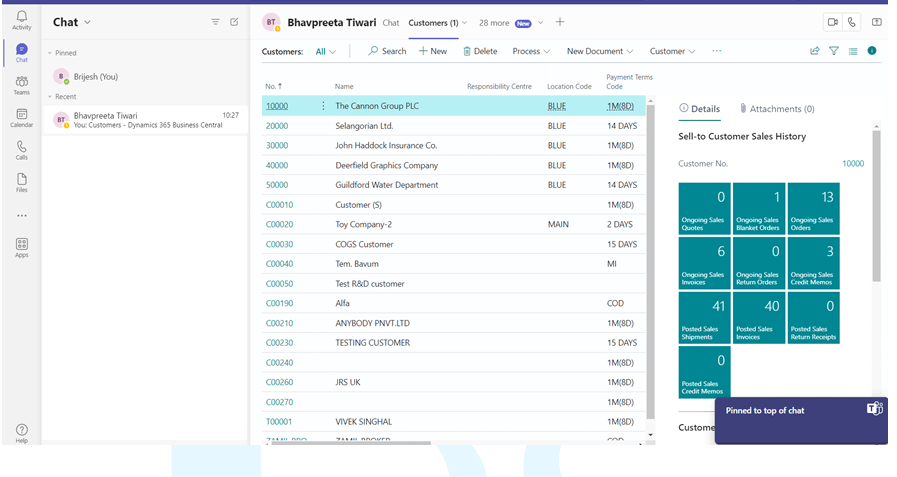
Task: Open the Activity feed icon
Action: pos(22,20)
